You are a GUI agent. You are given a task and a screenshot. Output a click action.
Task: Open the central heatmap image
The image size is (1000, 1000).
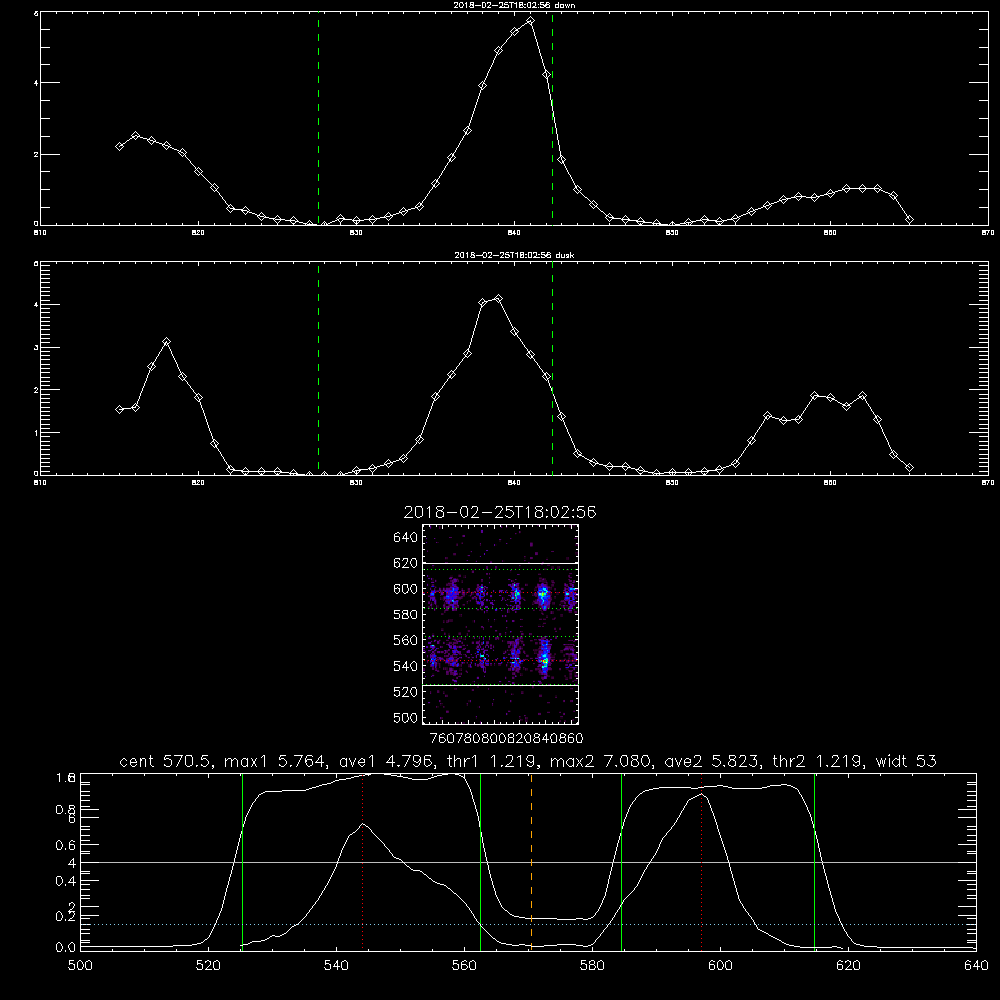pos(501,624)
